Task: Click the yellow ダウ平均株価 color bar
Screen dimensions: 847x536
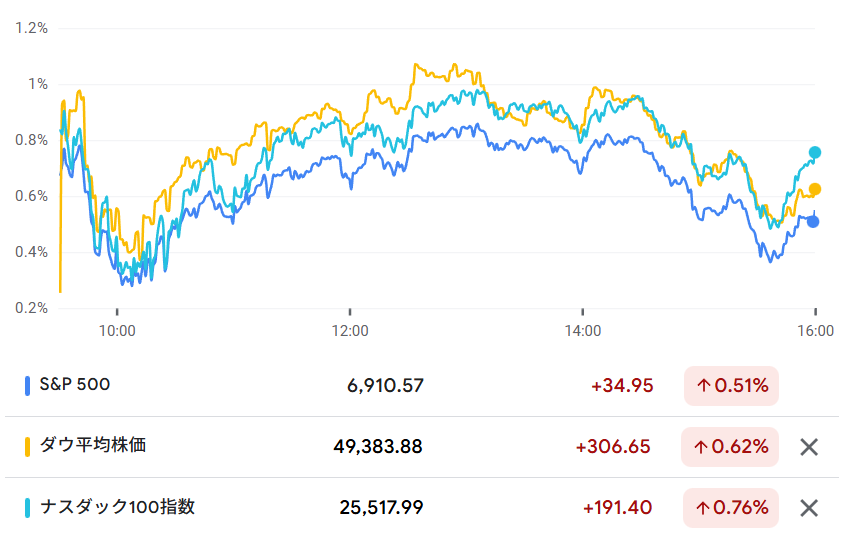Action: point(27,447)
